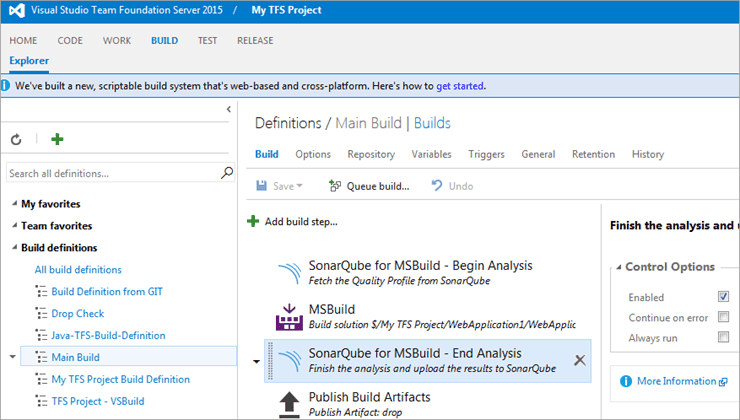This screenshot has width=740, height=420.
Task: Switch to the Options tab
Action: (x=313, y=154)
